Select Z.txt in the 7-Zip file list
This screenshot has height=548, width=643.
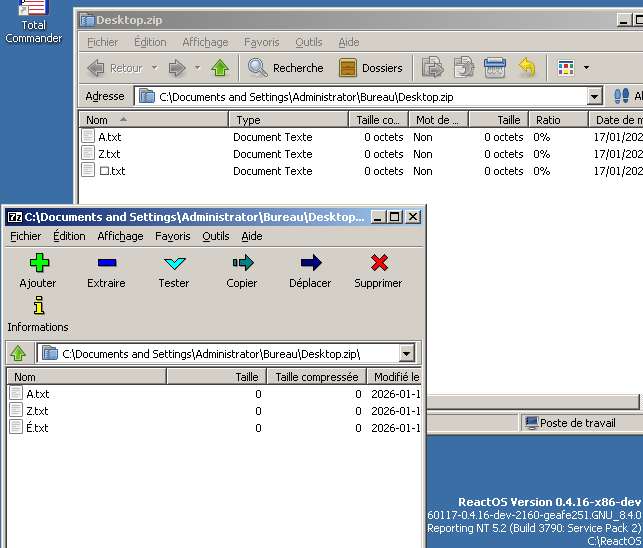click(38, 411)
